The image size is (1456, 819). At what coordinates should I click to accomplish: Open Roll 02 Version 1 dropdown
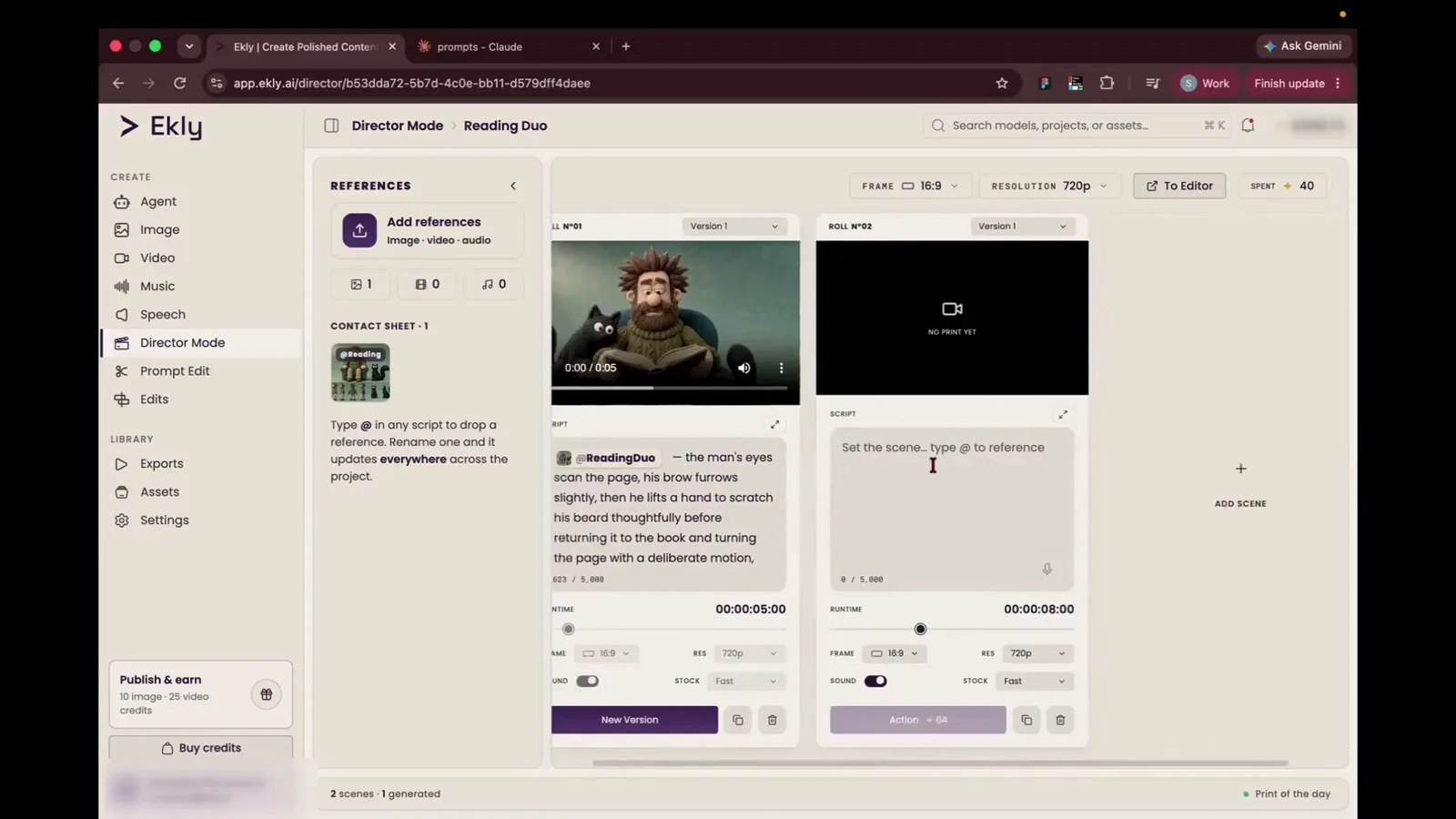[1021, 226]
